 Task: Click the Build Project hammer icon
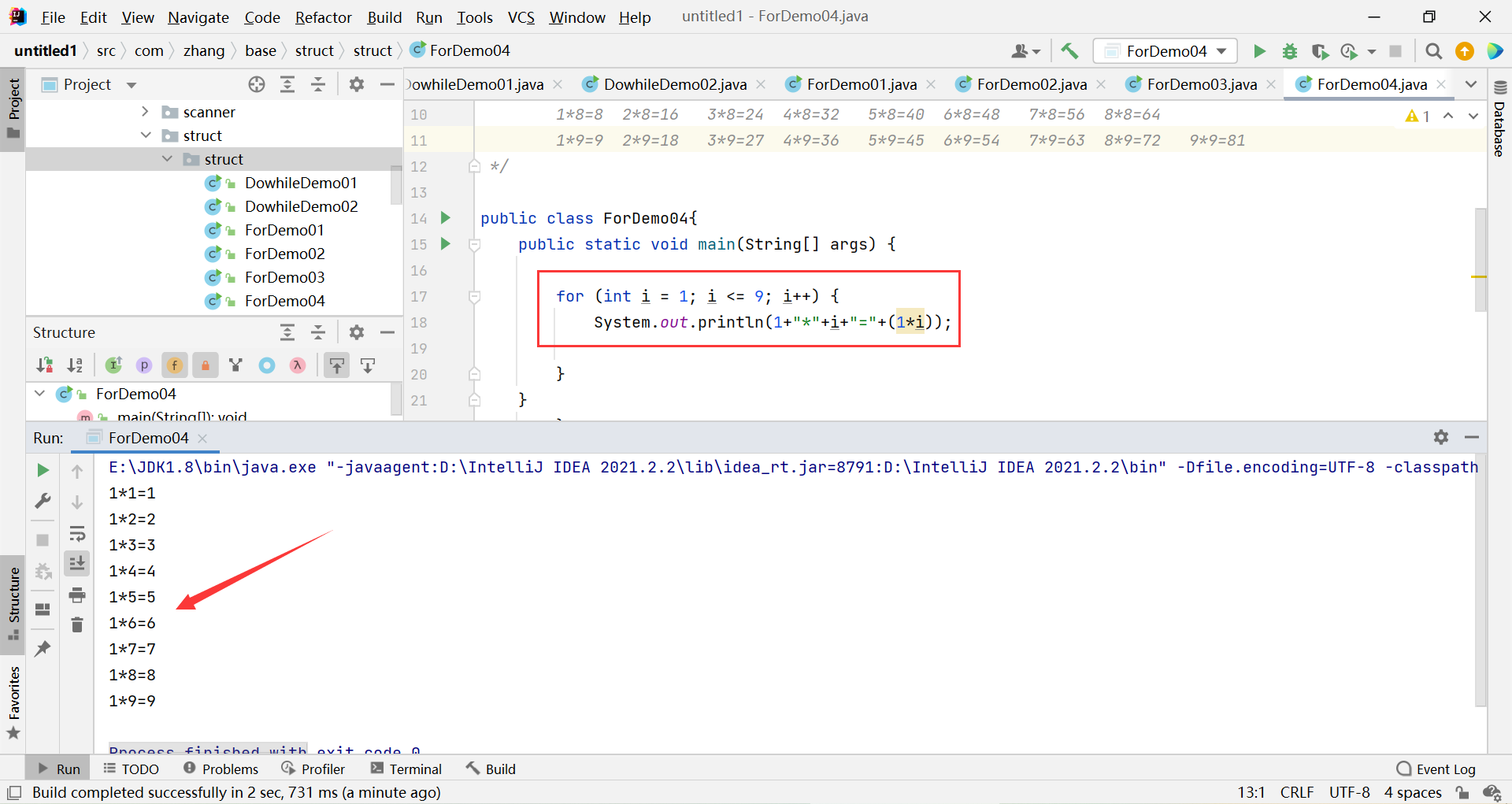tap(1069, 51)
